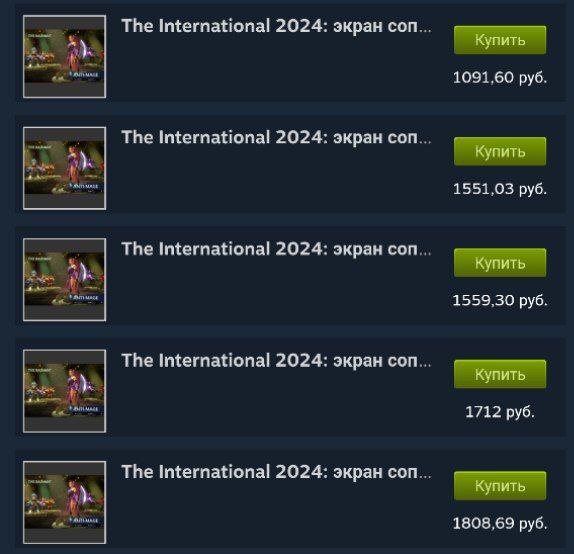Buy the listing priced 1091,60 руб.
This screenshot has height=554, width=574.
pyautogui.click(x=500, y=40)
